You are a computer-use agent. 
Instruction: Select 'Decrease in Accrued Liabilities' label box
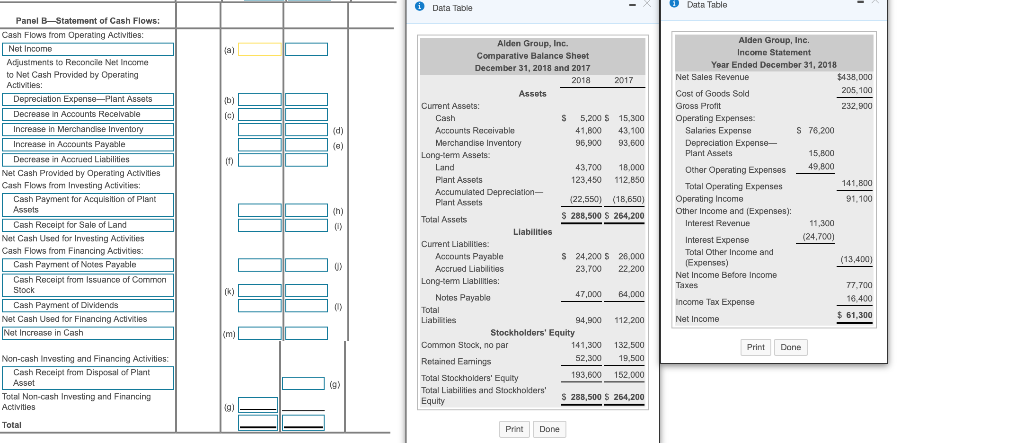[89, 159]
